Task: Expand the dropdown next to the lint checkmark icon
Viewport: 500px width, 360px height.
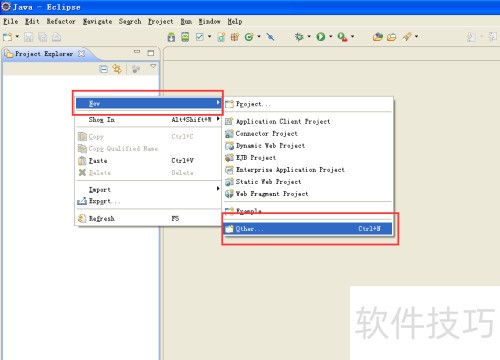Action: coord(209,36)
